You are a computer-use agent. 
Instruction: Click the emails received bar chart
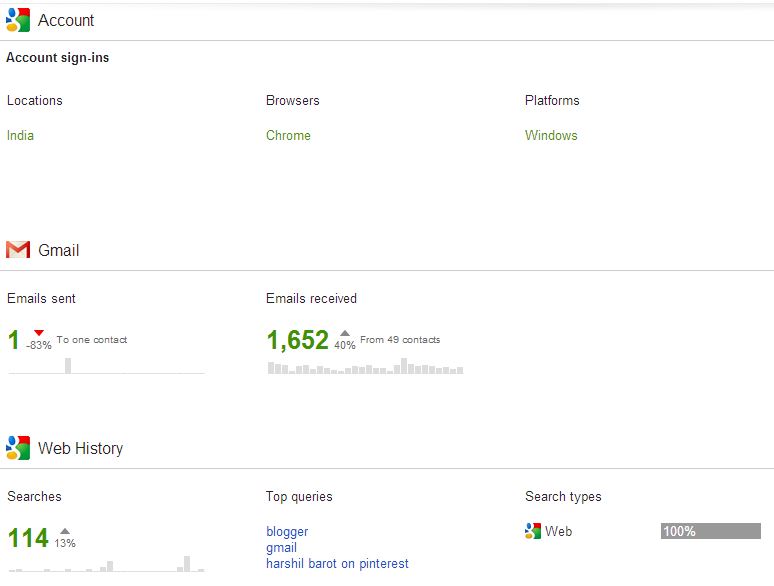coord(365,368)
